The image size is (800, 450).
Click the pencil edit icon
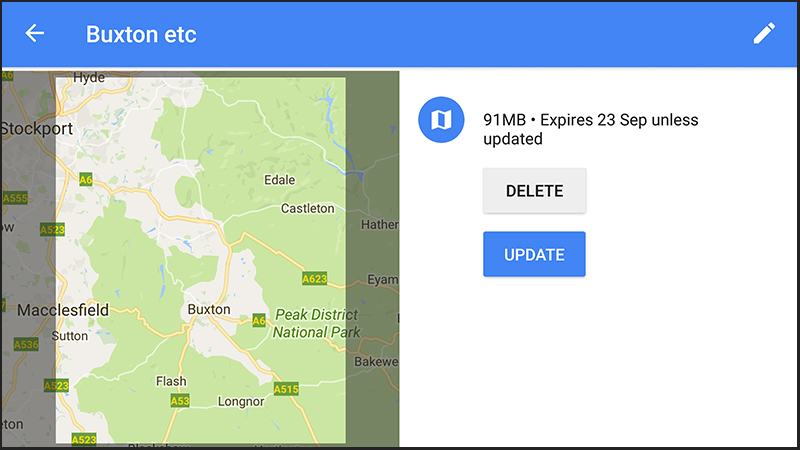[x=764, y=34]
